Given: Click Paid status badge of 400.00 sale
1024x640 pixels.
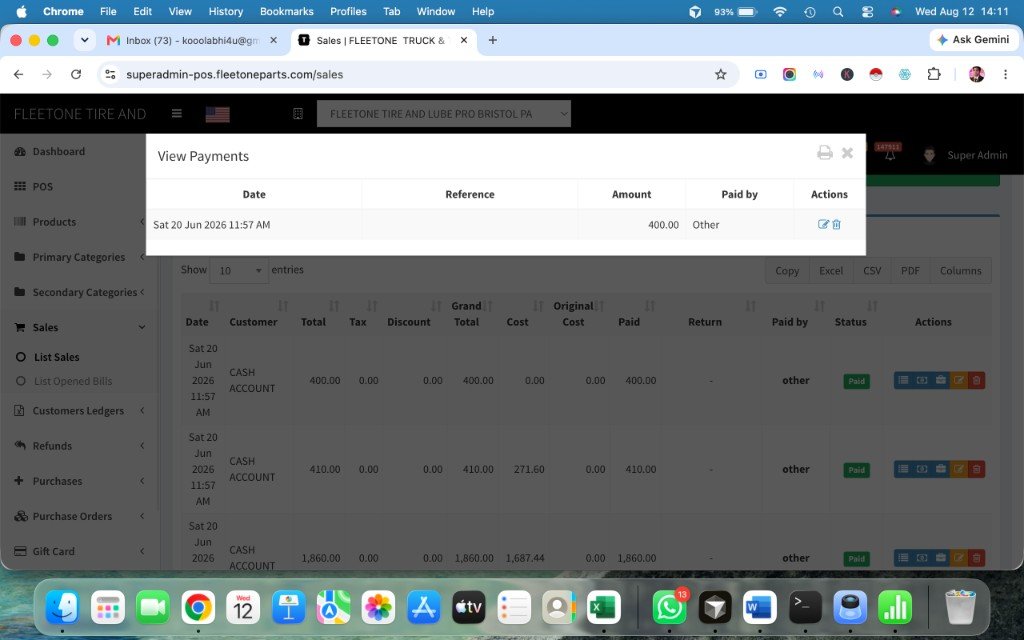Looking at the screenshot, I should [x=856, y=381].
